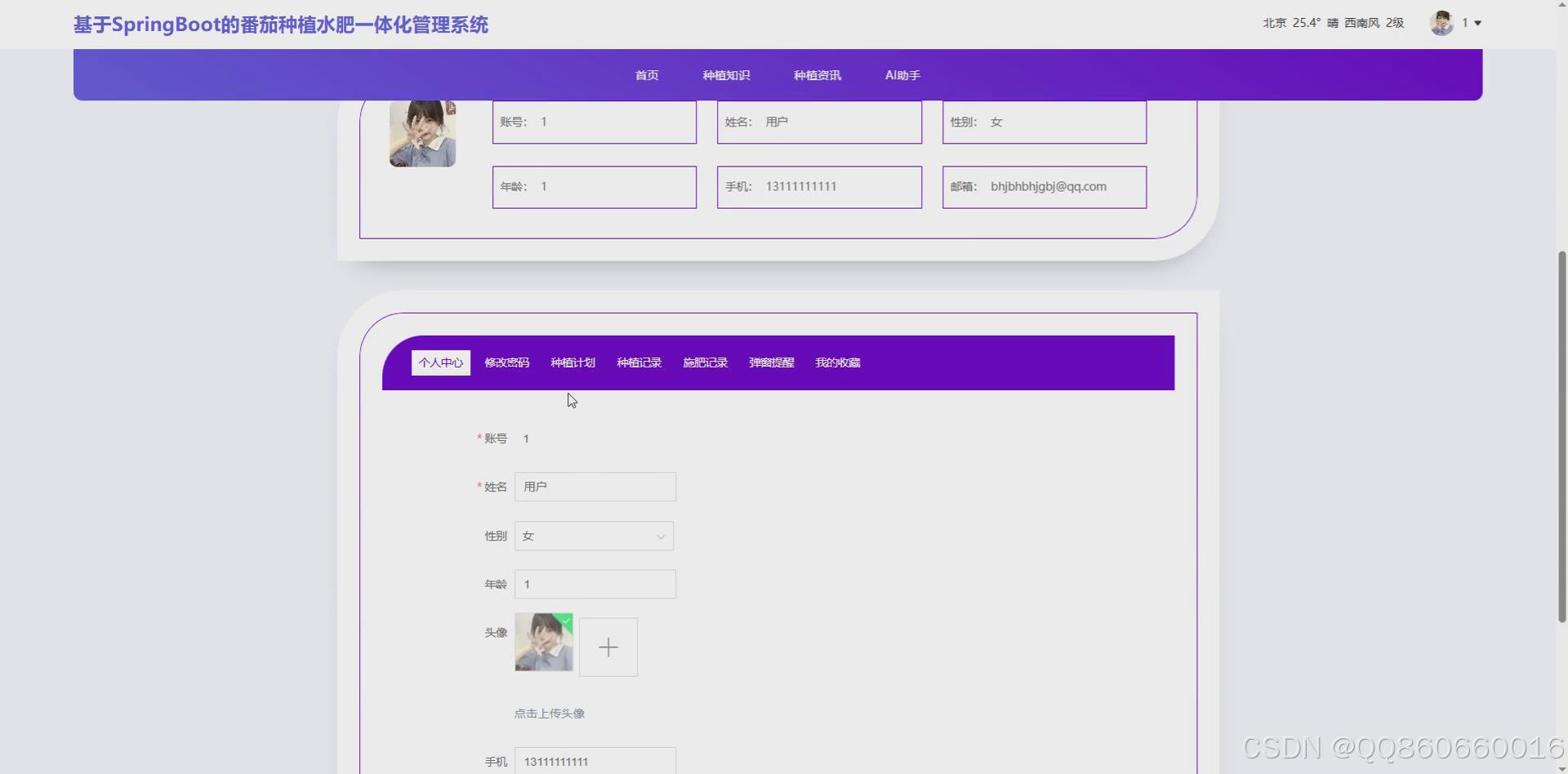The height and width of the screenshot is (774, 1568).
Task: Click the green success check on avatar thumbnail
Action: (x=566, y=621)
